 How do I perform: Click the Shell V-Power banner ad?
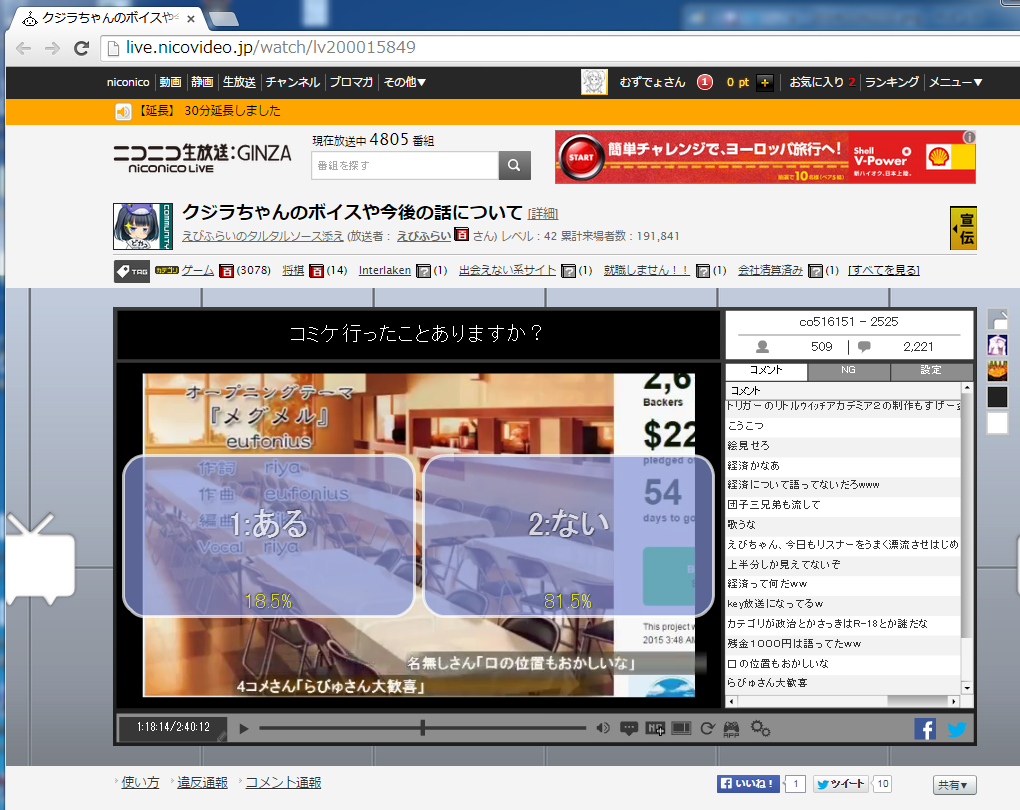pyautogui.click(x=765, y=157)
